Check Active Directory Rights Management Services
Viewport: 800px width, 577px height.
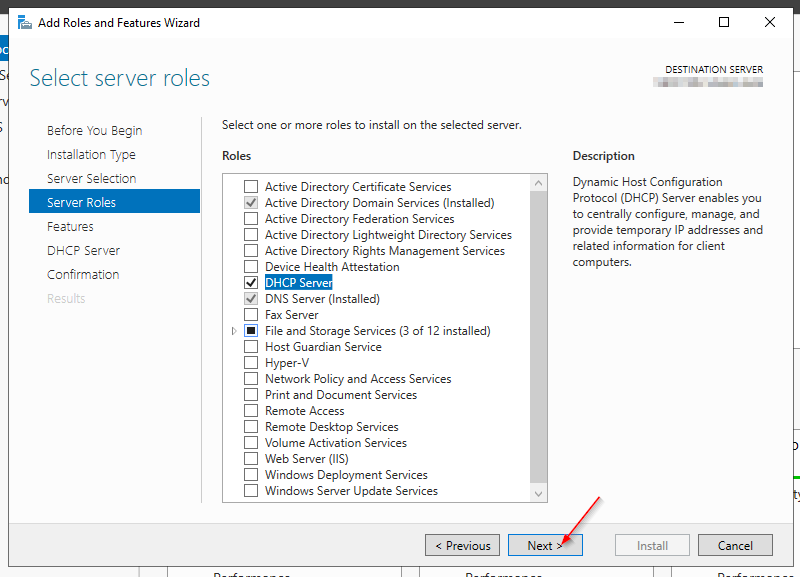pos(251,251)
